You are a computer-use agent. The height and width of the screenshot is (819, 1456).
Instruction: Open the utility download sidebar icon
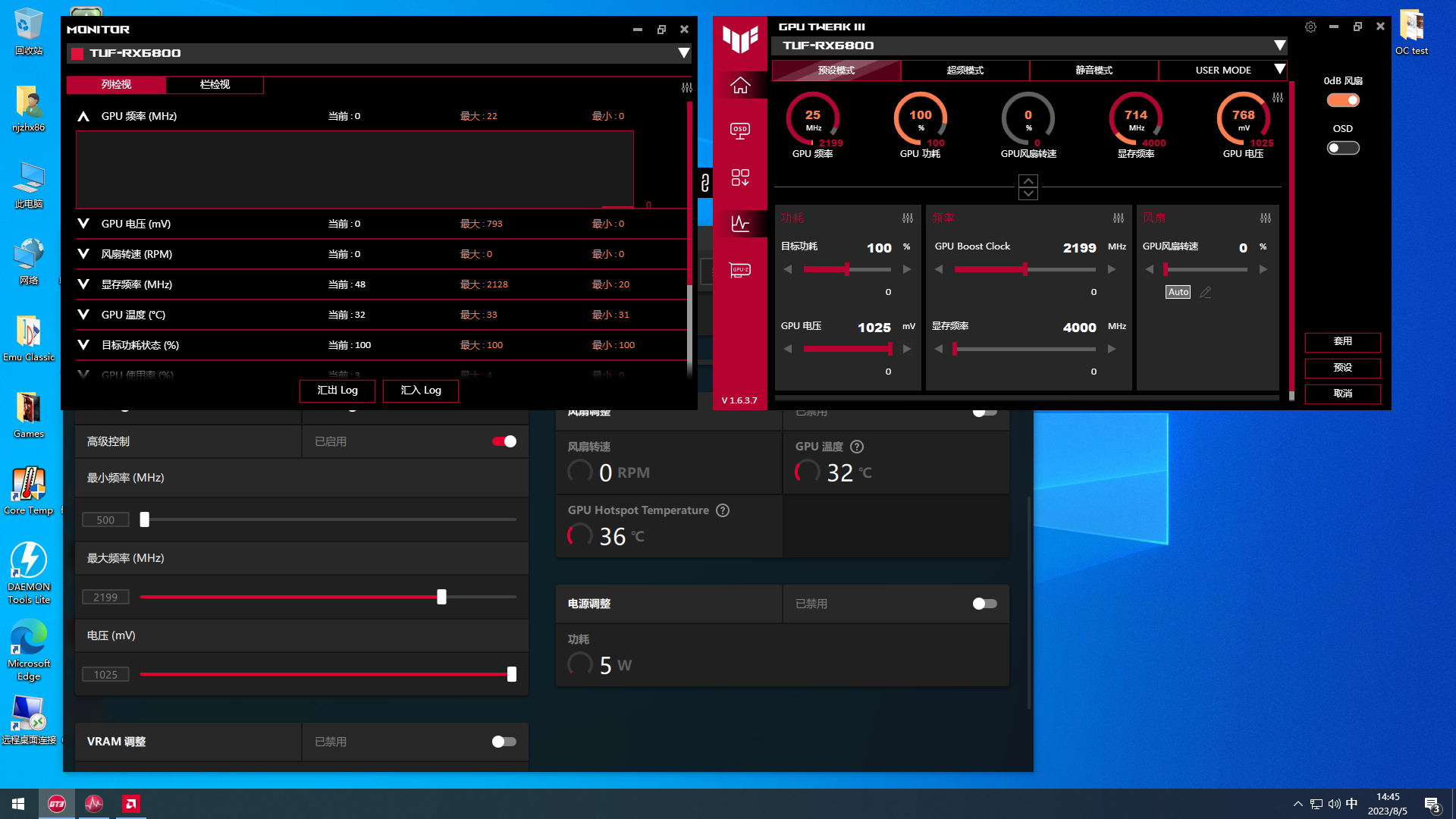pyautogui.click(x=740, y=177)
